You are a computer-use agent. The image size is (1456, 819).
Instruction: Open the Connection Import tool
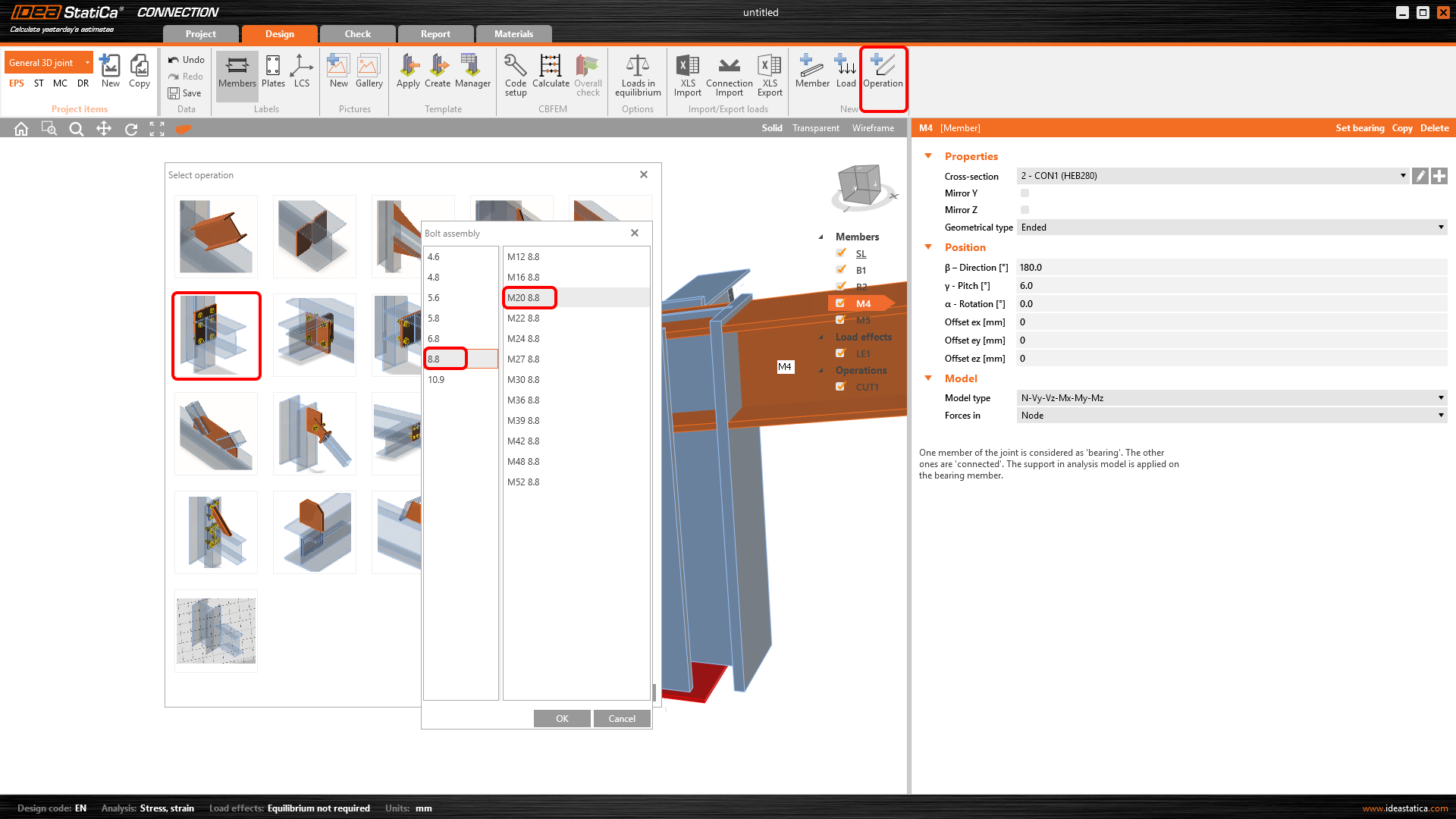729,74
